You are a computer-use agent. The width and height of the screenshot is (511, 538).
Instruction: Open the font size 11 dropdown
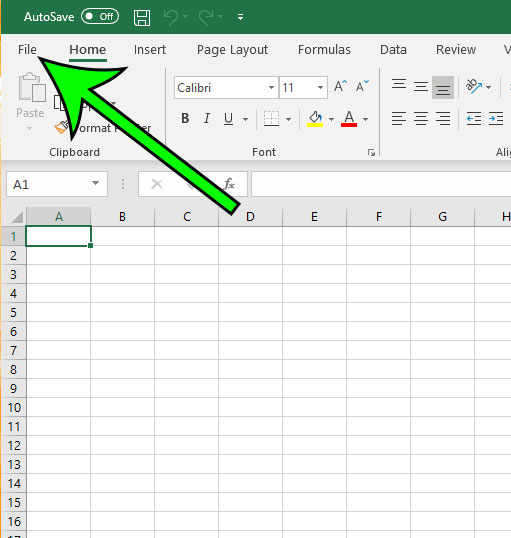(x=320, y=87)
